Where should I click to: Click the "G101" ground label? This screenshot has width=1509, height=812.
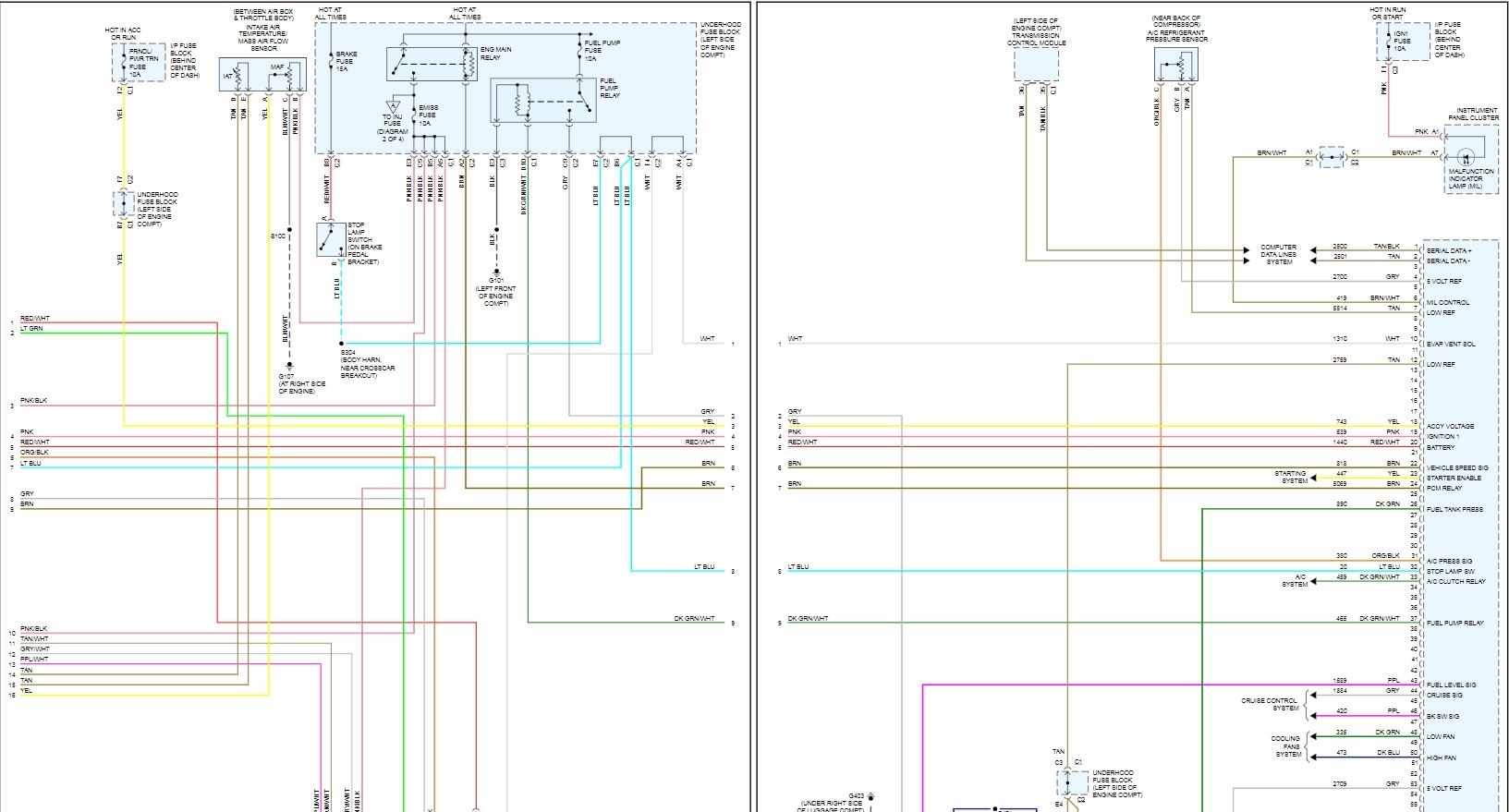coord(495,281)
